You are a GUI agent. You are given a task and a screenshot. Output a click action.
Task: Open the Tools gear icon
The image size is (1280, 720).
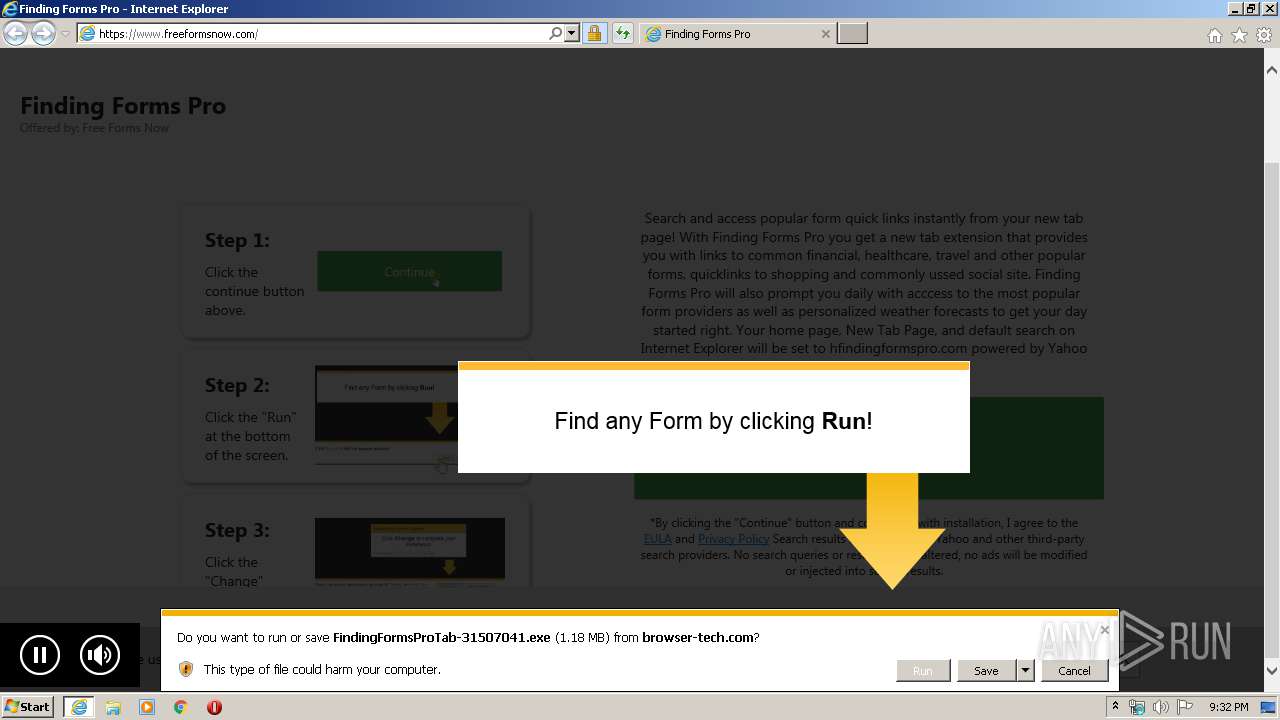[1264, 35]
